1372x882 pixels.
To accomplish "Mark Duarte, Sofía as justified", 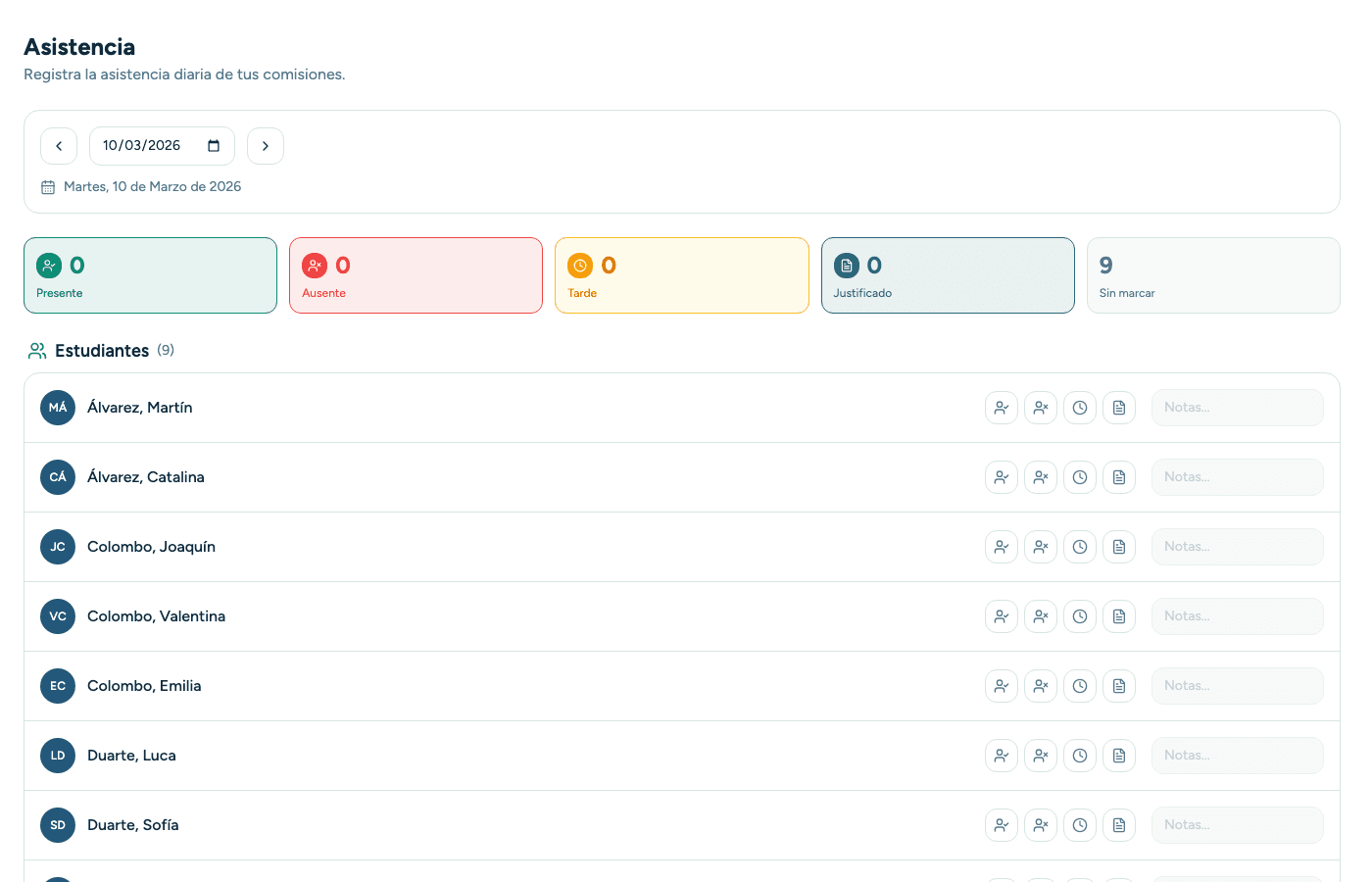I will tap(1119, 825).
